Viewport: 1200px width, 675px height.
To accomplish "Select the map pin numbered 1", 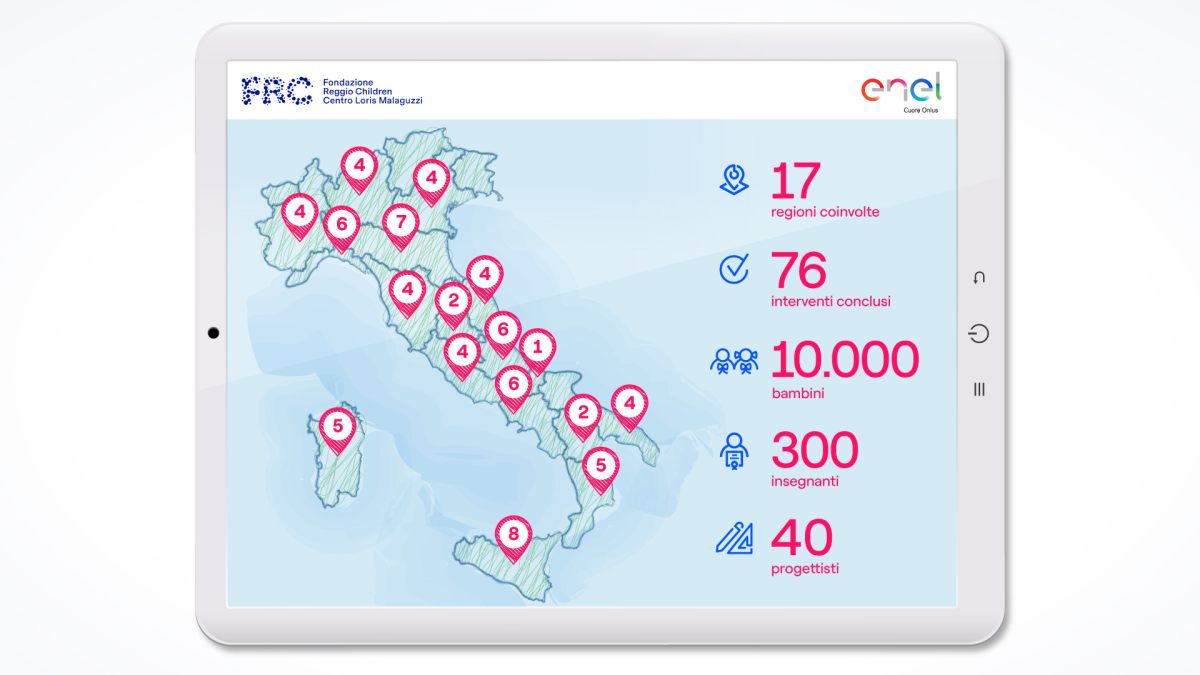I will coord(536,348).
